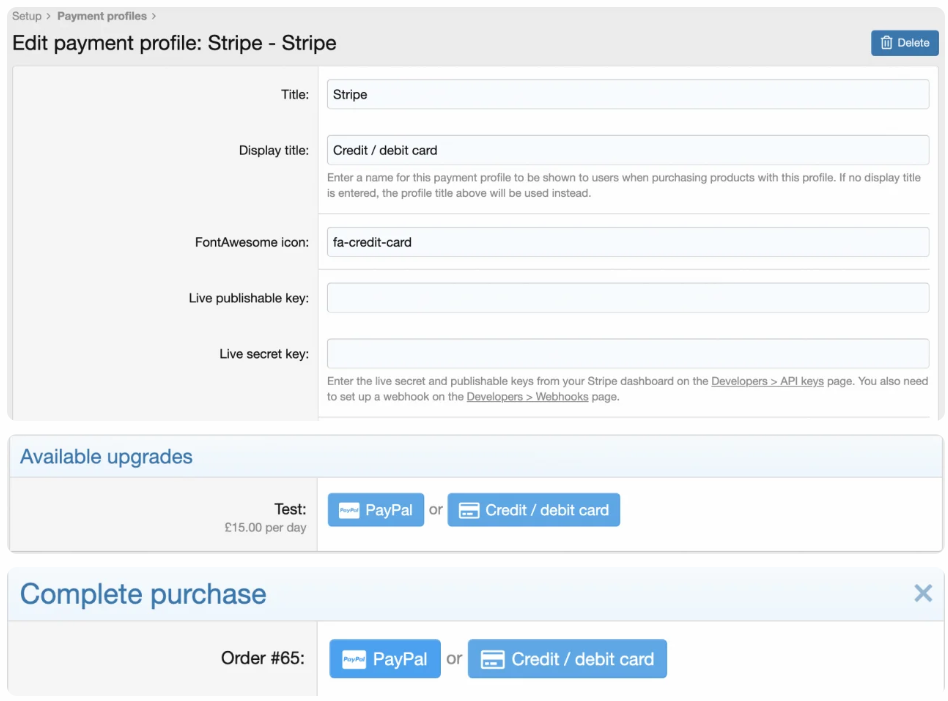Image resolution: width=948 pixels, height=701 pixels.
Task: Open Developers > Webhooks link
Action: pyautogui.click(x=527, y=397)
